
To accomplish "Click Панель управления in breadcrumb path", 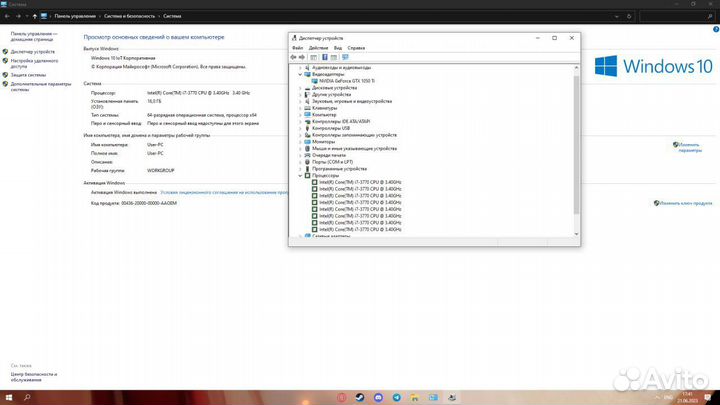I will click(x=75, y=16).
